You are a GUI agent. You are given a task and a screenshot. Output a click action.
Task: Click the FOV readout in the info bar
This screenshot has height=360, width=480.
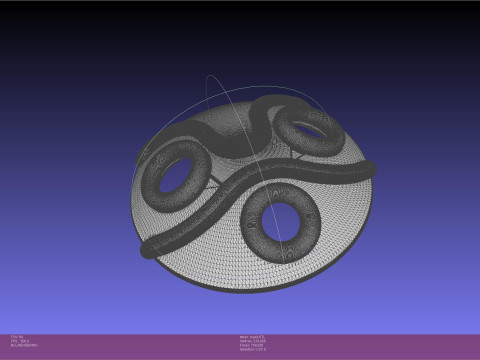(17, 337)
